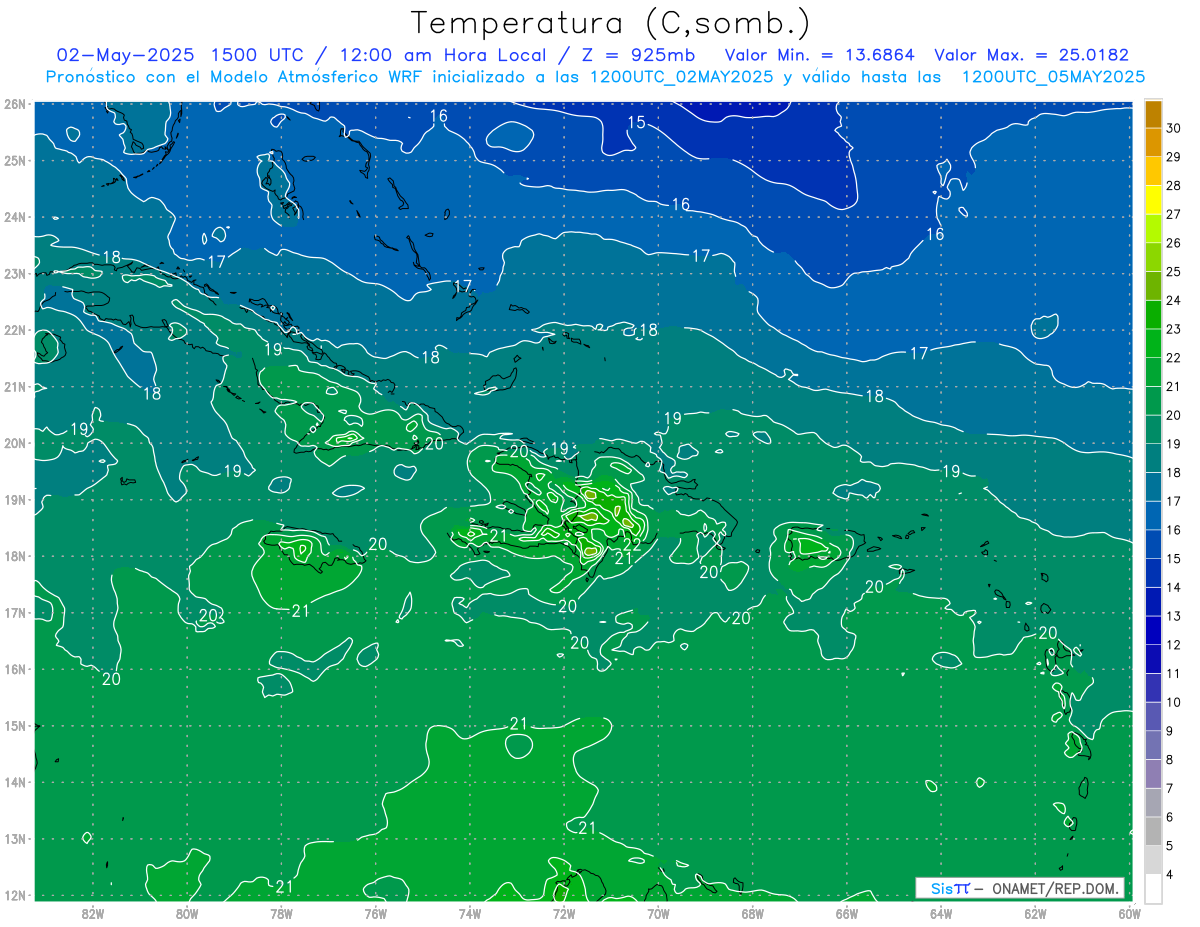
Task: Click the '19N' latitude axis label
Action: pos(15,499)
